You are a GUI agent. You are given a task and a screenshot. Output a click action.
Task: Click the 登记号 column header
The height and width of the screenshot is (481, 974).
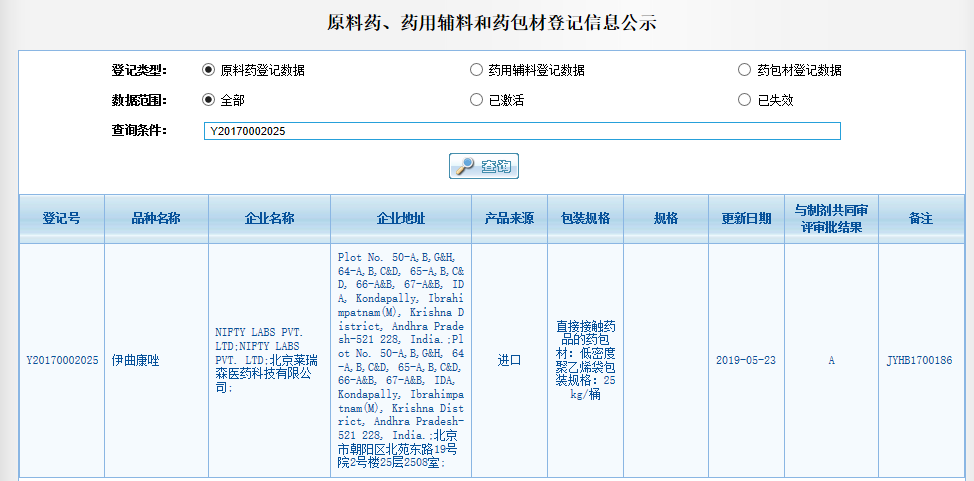pyautogui.click(x=61, y=219)
